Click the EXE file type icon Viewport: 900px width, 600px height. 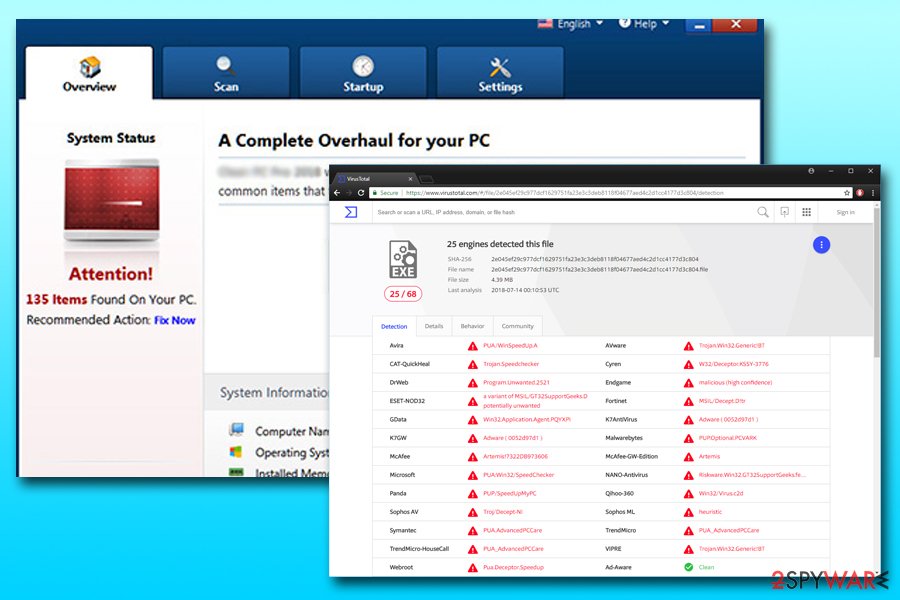pyautogui.click(x=403, y=260)
